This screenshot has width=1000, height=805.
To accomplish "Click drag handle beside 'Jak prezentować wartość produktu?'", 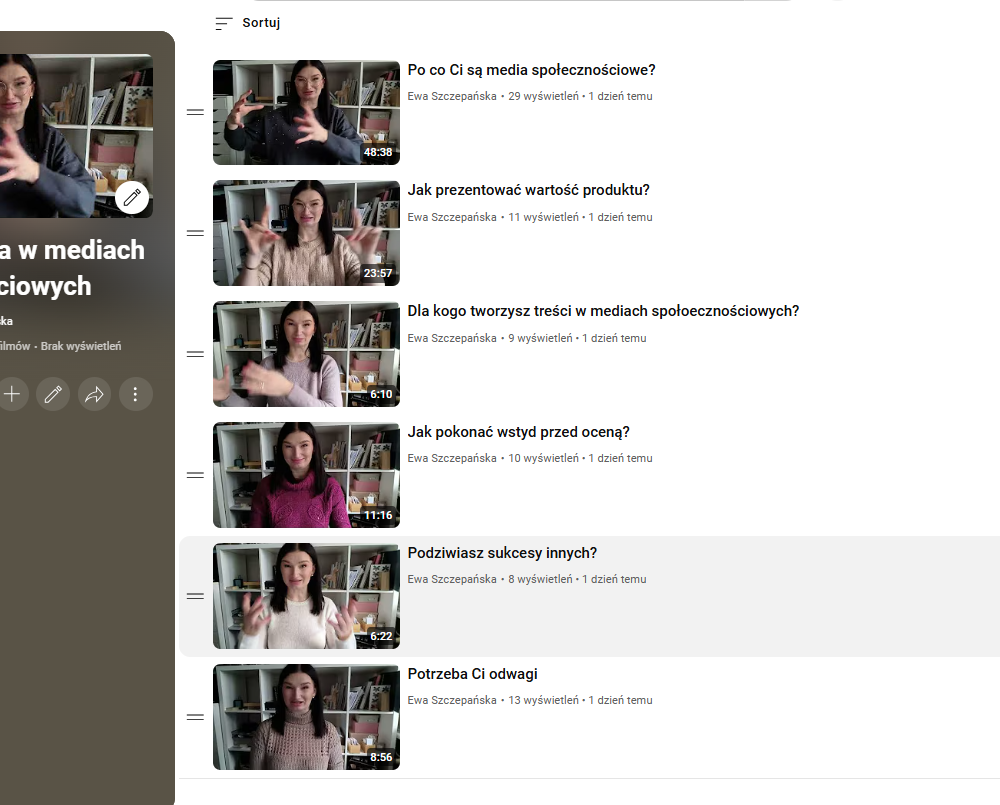I will point(195,233).
